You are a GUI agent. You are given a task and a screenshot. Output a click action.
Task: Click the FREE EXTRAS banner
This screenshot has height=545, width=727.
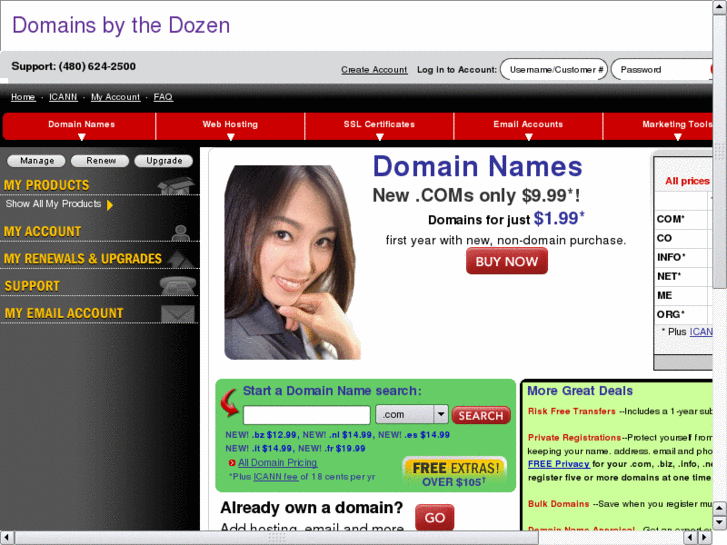pos(454,473)
